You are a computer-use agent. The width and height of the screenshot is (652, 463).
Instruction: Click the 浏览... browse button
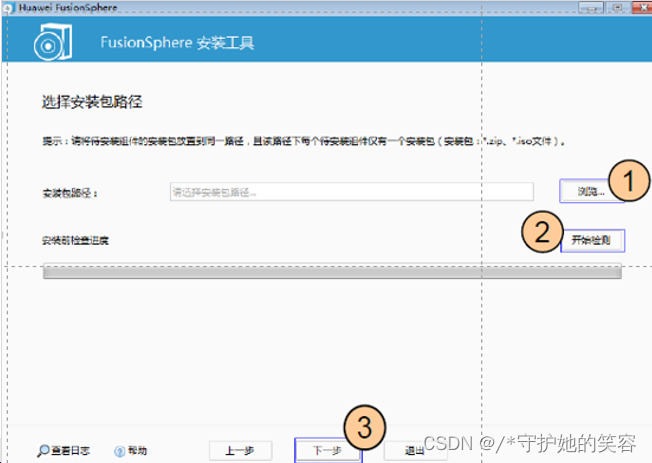[x=590, y=191]
